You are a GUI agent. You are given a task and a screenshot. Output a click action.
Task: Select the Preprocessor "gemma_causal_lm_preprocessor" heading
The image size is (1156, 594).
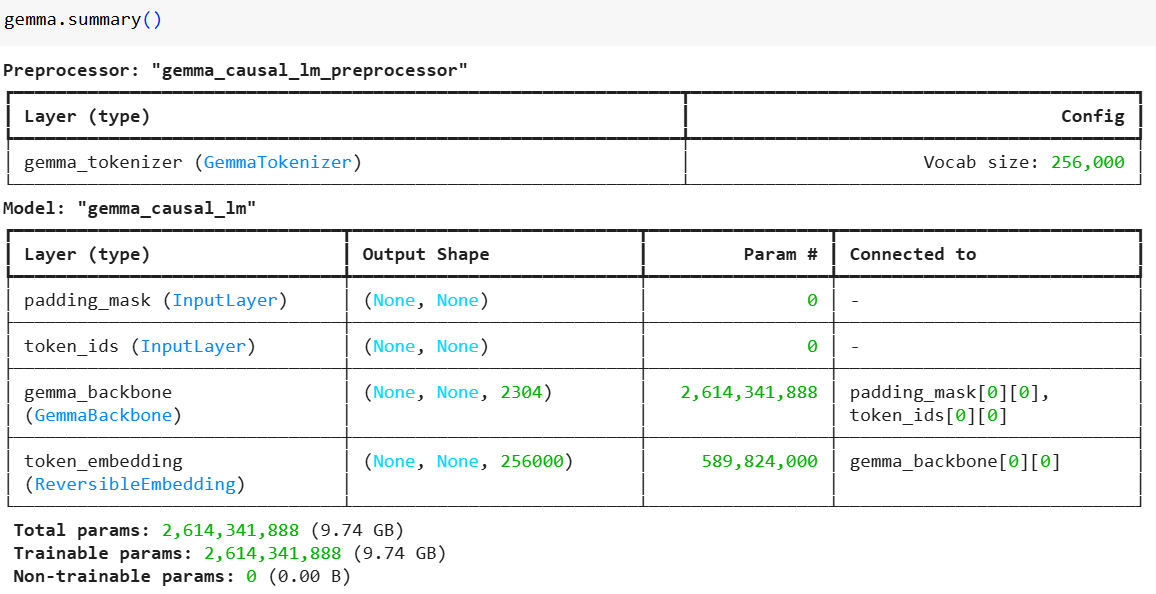tap(235, 71)
